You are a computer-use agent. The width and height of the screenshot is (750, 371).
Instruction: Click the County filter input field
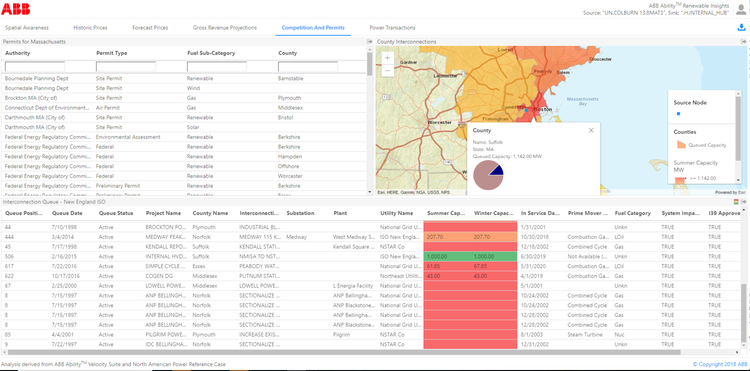[308, 66]
